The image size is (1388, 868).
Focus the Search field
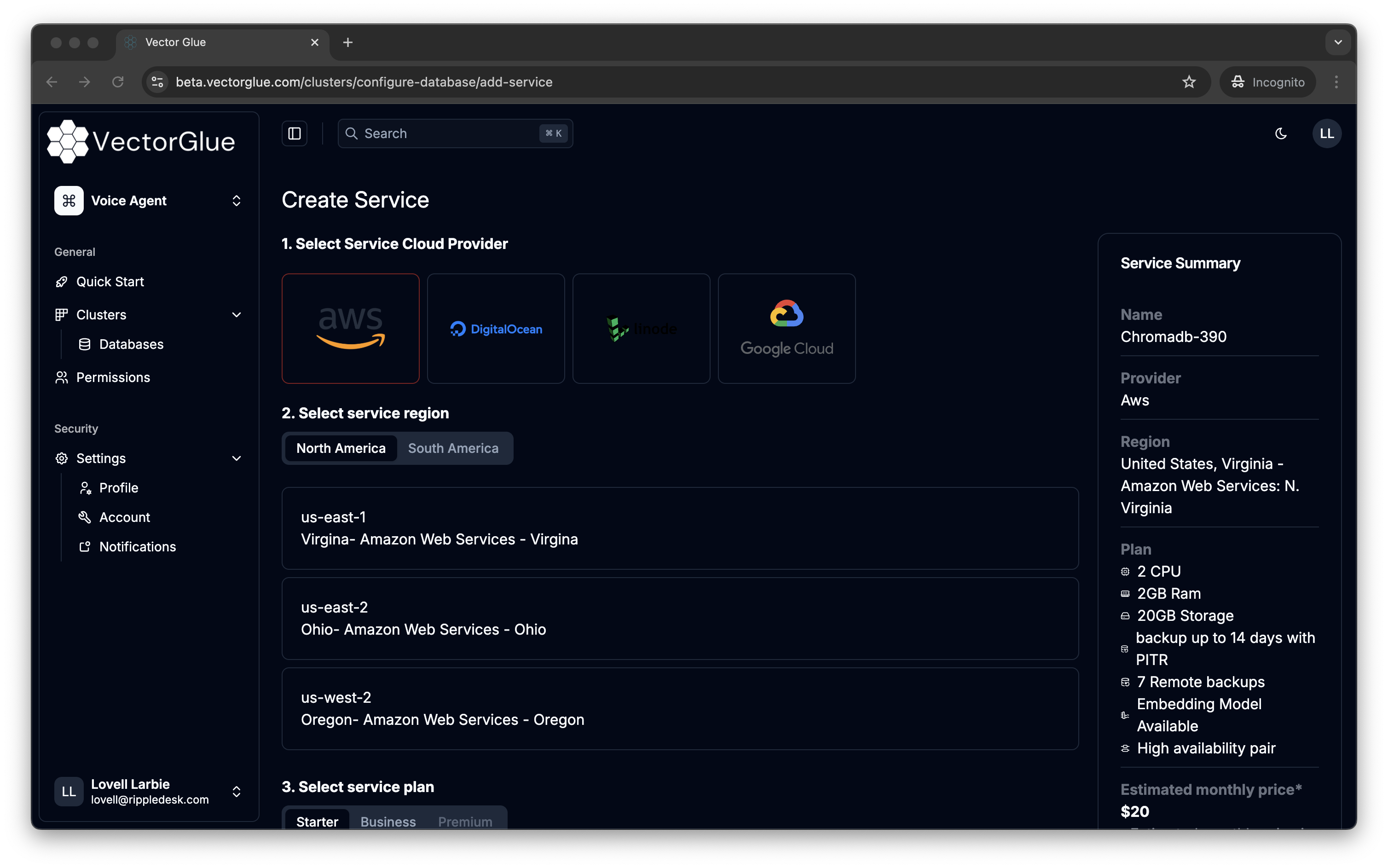tap(455, 134)
